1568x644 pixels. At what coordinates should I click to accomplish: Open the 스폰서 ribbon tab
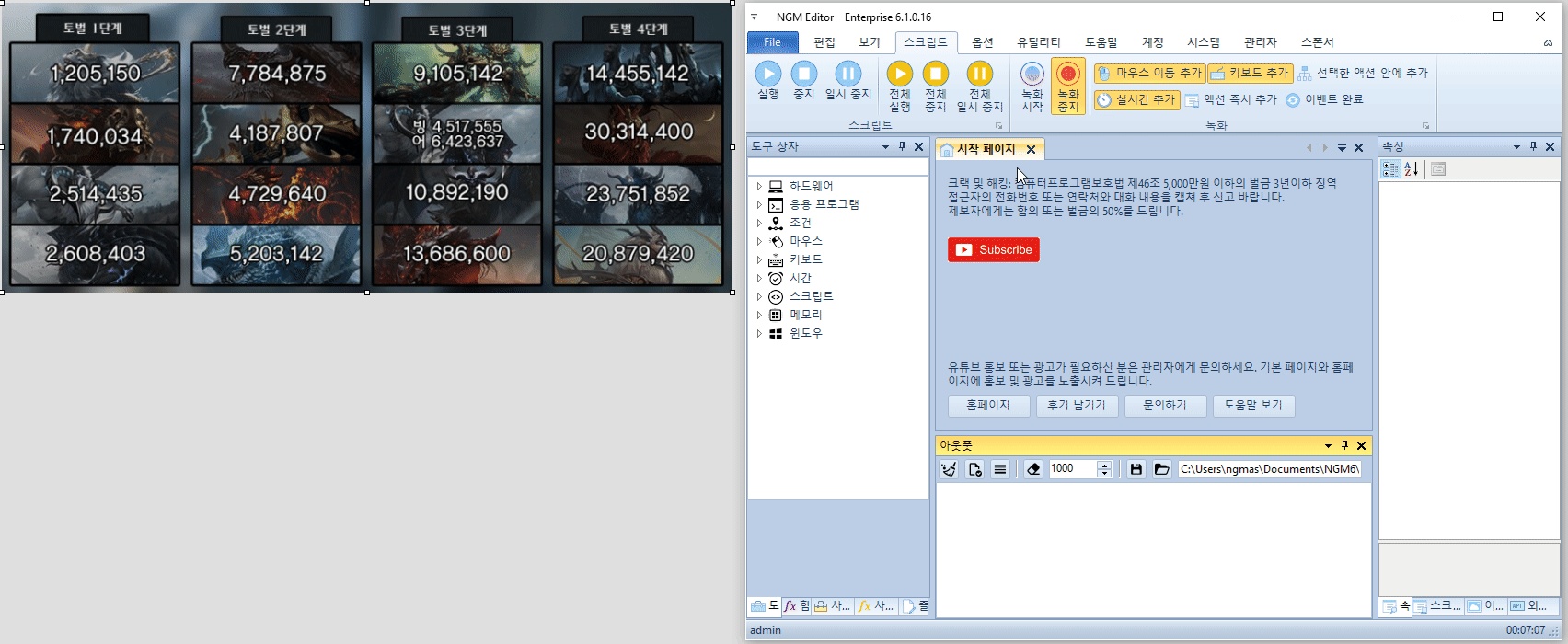(x=1318, y=42)
